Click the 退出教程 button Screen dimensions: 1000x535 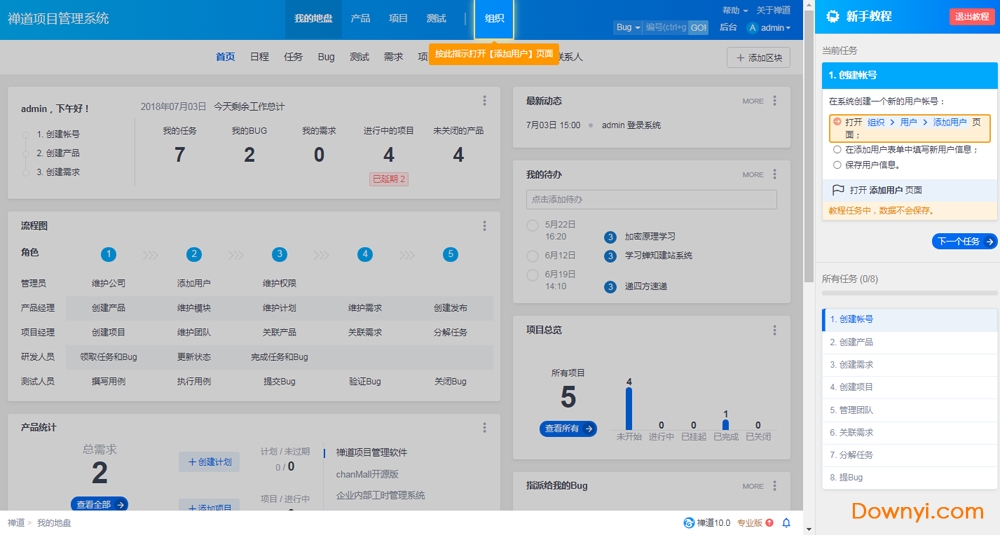[x=970, y=16]
